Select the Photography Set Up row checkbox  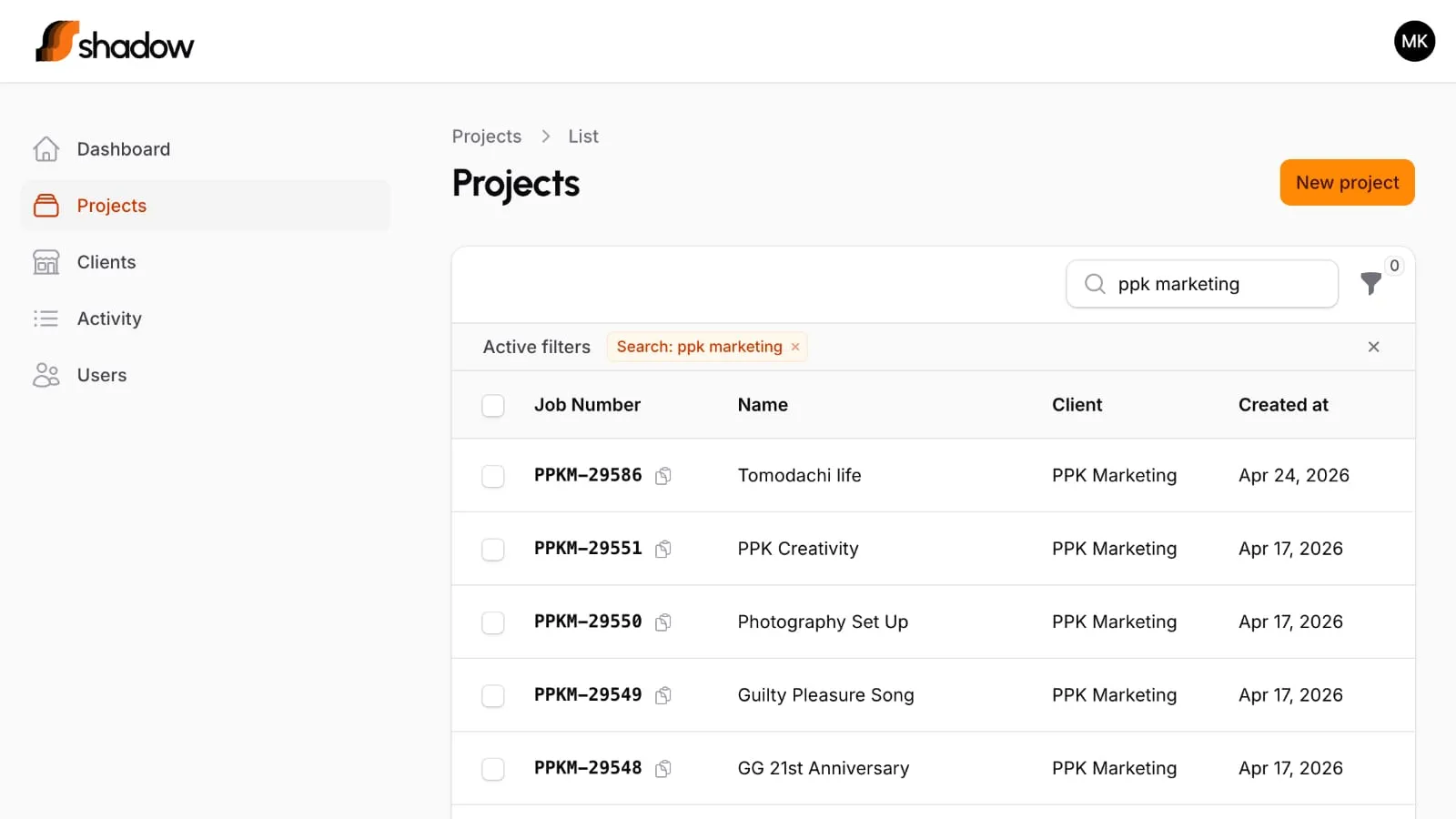click(x=493, y=622)
